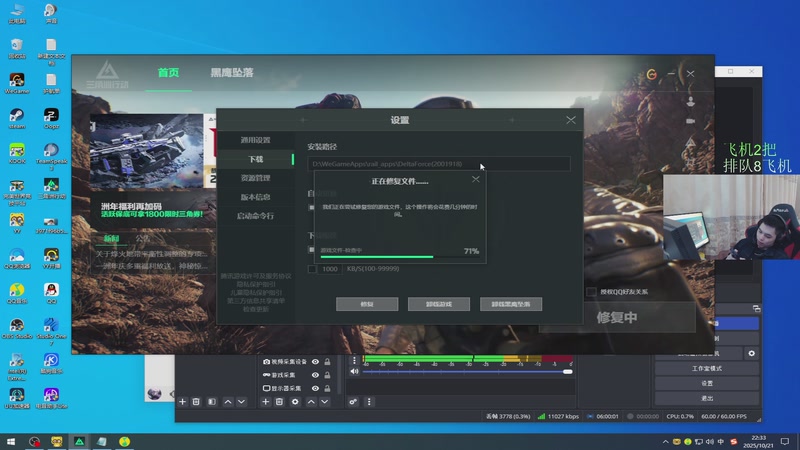Move scene down with OBS scenes down arrow
Screen dimensions: 800x450
click(x=241, y=402)
